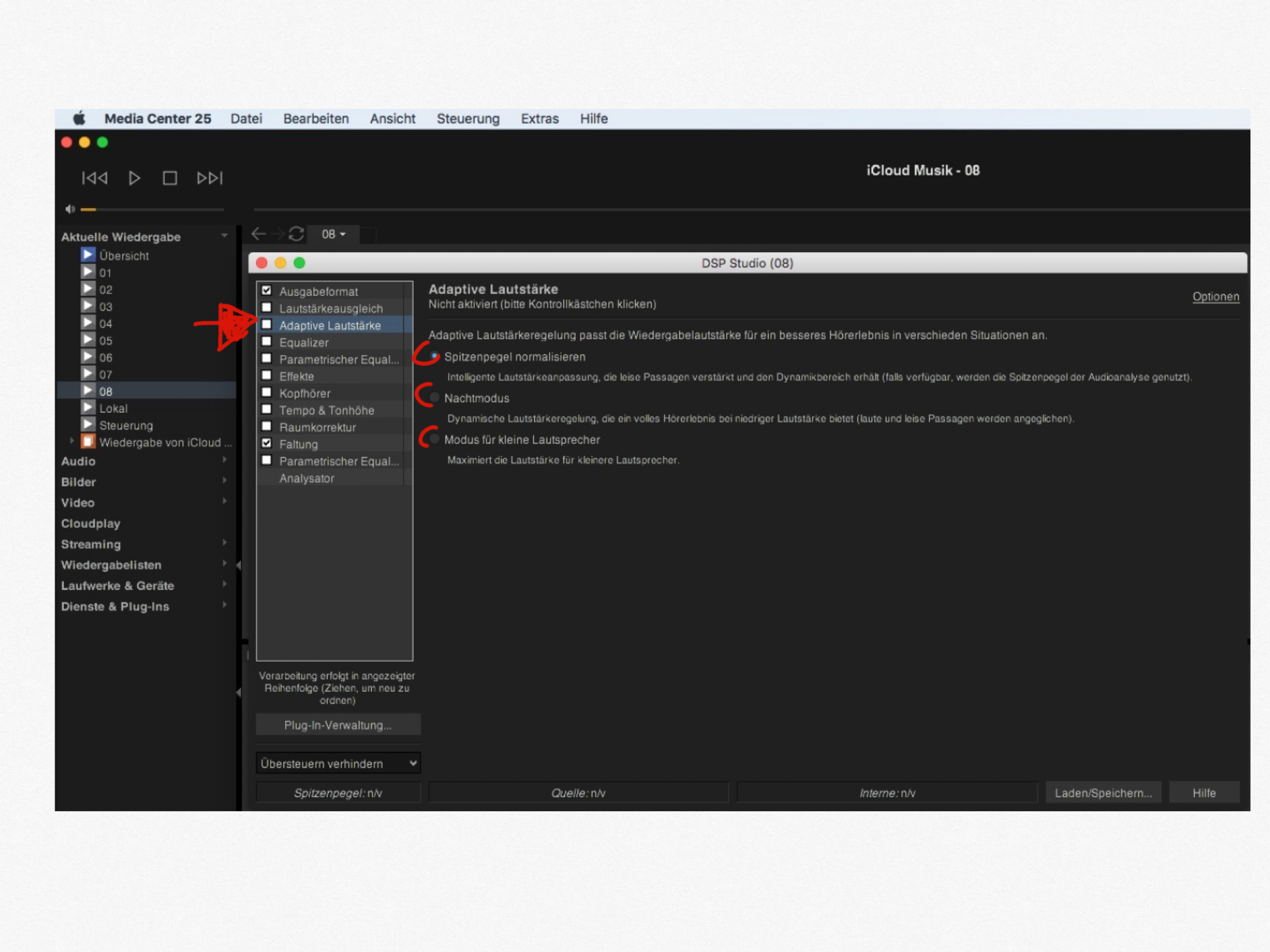Enable the Effekte checkbox
The height and width of the screenshot is (952, 1270).
tap(267, 375)
